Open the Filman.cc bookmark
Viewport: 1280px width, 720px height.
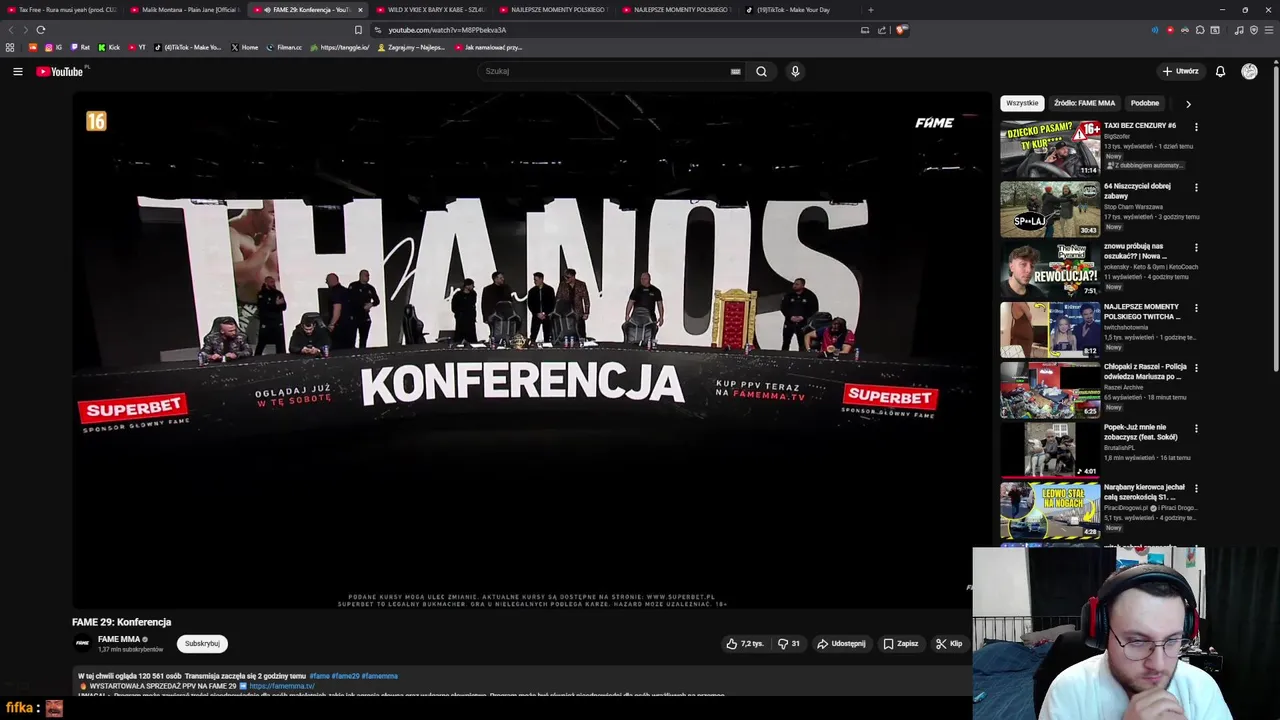click(284, 47)
